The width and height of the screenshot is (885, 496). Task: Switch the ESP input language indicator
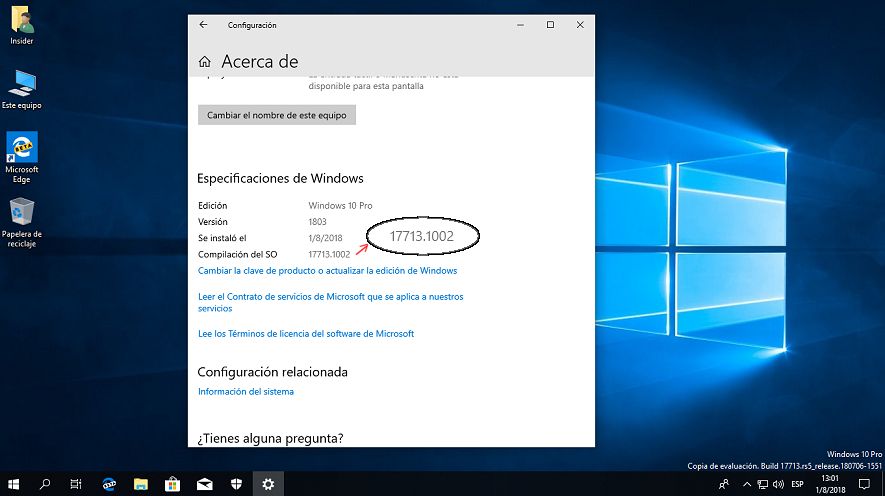(798, 484)
